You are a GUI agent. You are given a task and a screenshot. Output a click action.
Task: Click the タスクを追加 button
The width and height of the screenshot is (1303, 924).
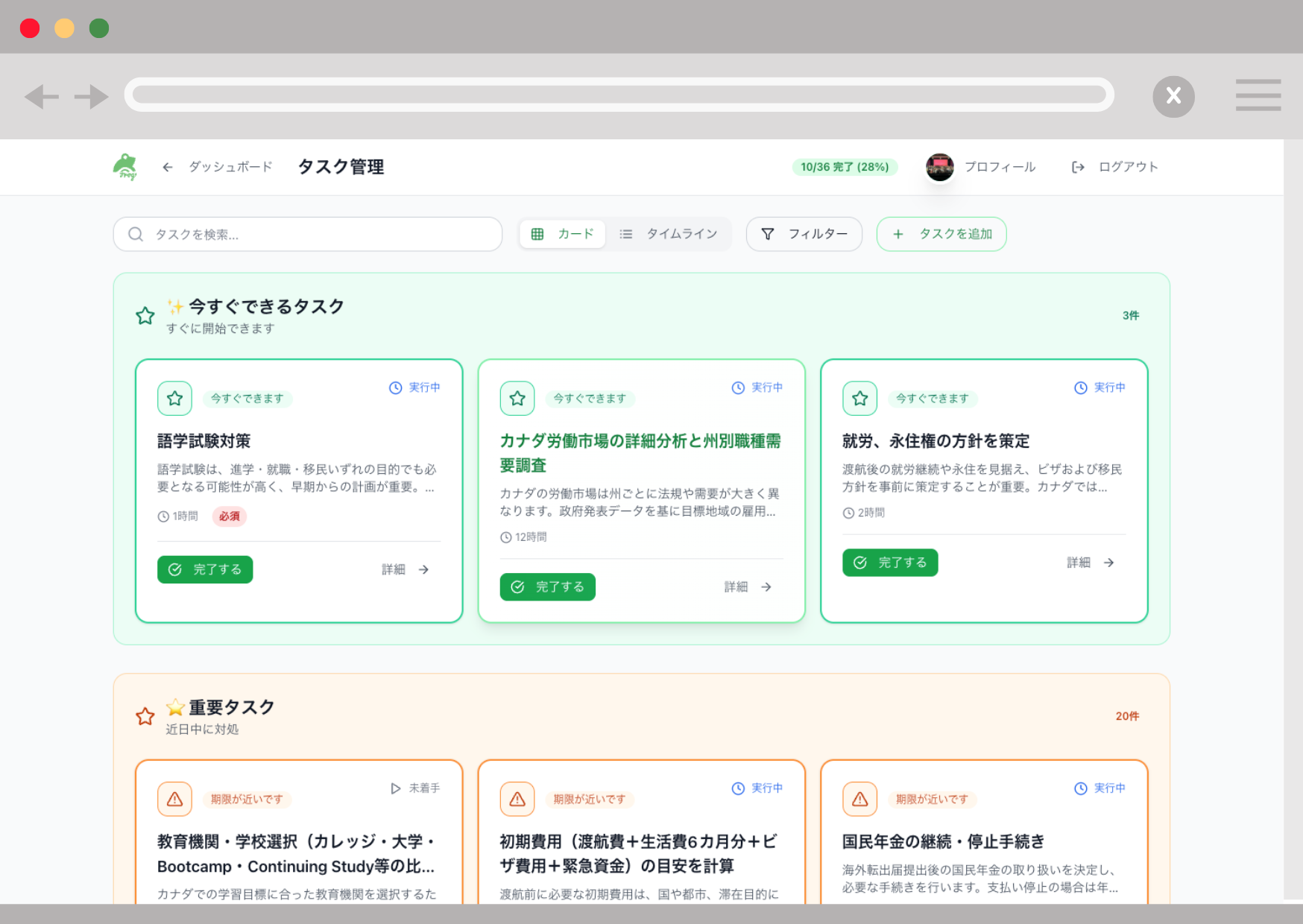point(941,234)
